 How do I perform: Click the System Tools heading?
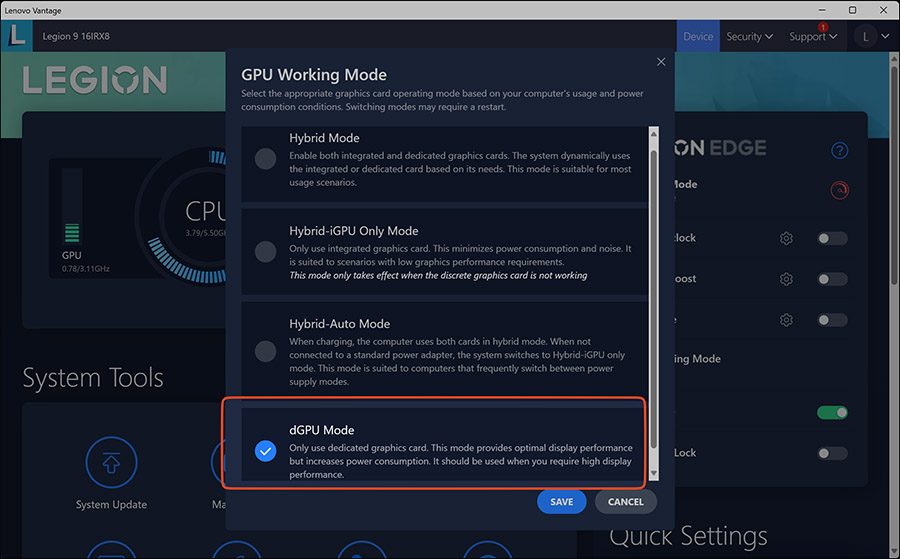93,378
